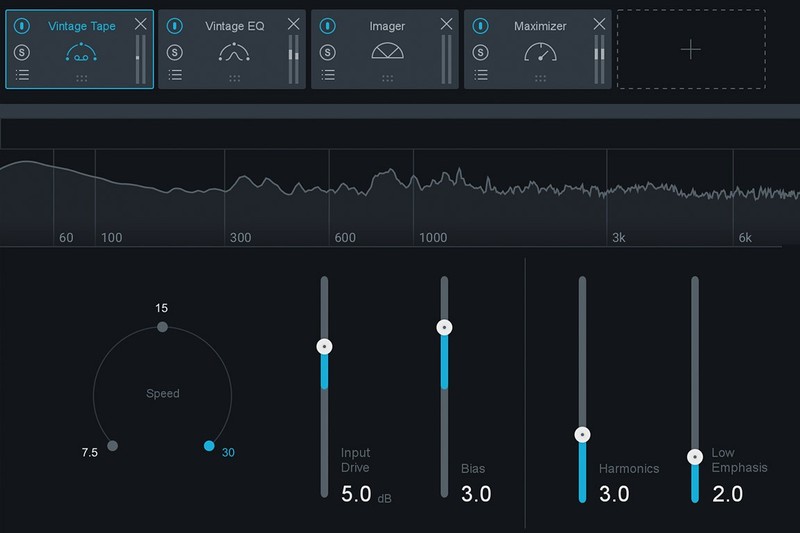The width and height of the screenshot is (800, 533).
Task: Solo the Vintage Tape module
Action: [21, 51]
